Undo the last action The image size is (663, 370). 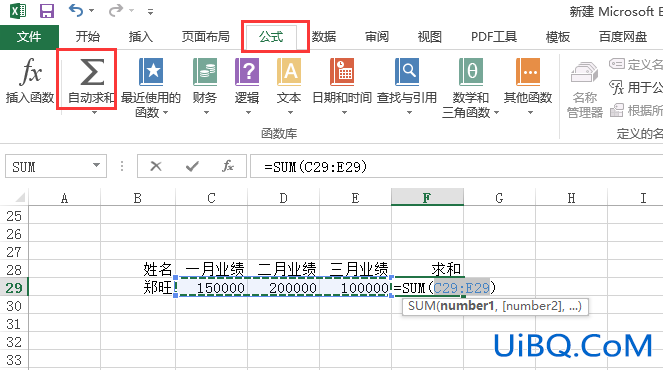[76, 10]
